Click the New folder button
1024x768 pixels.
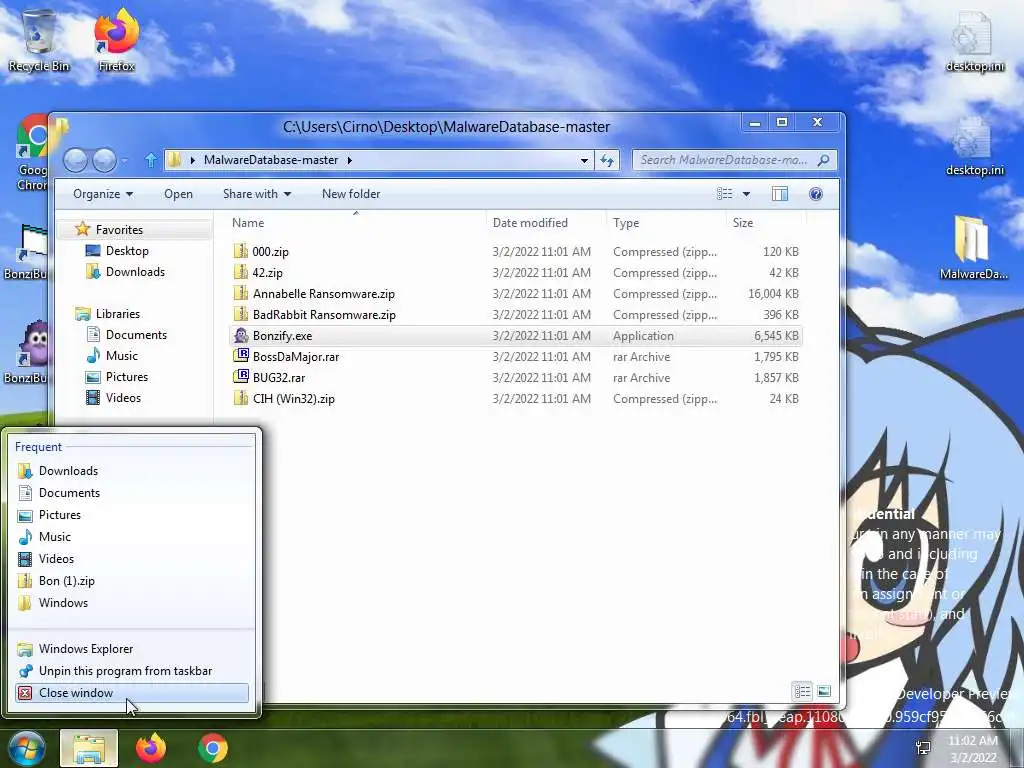351,194
